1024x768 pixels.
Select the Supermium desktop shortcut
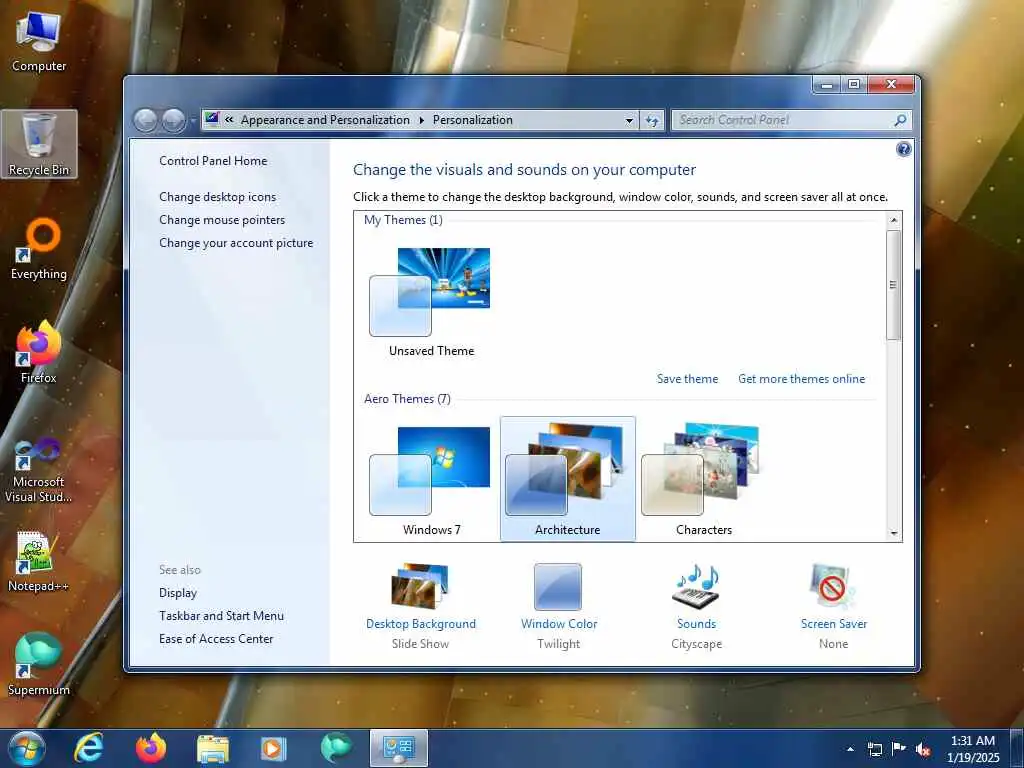(39, 665)
